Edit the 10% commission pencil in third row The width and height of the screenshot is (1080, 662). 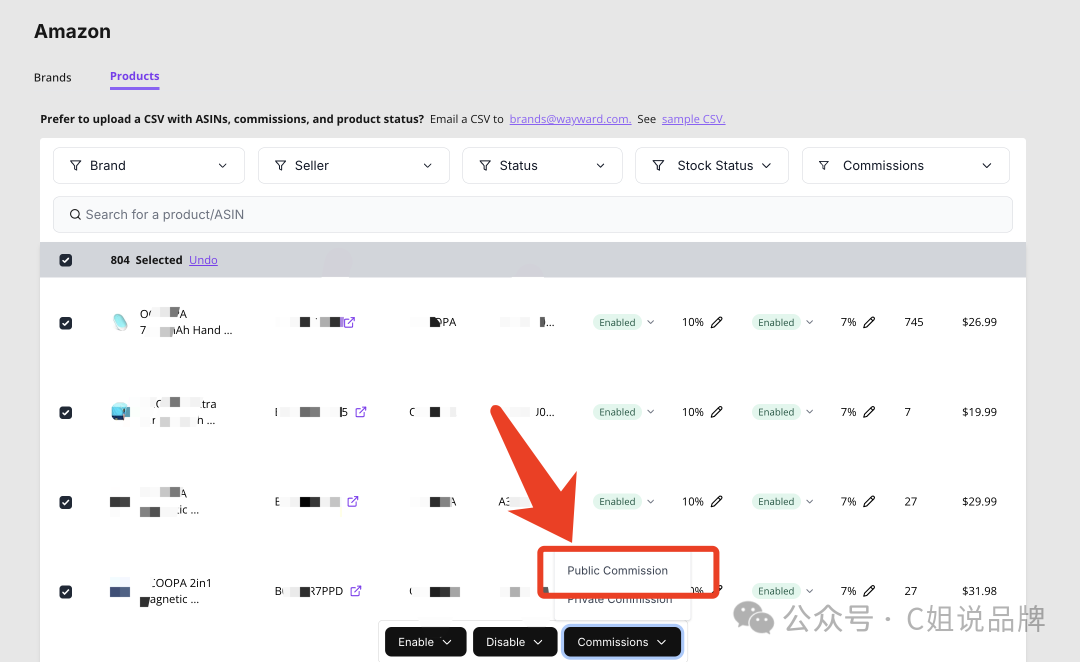716,502
